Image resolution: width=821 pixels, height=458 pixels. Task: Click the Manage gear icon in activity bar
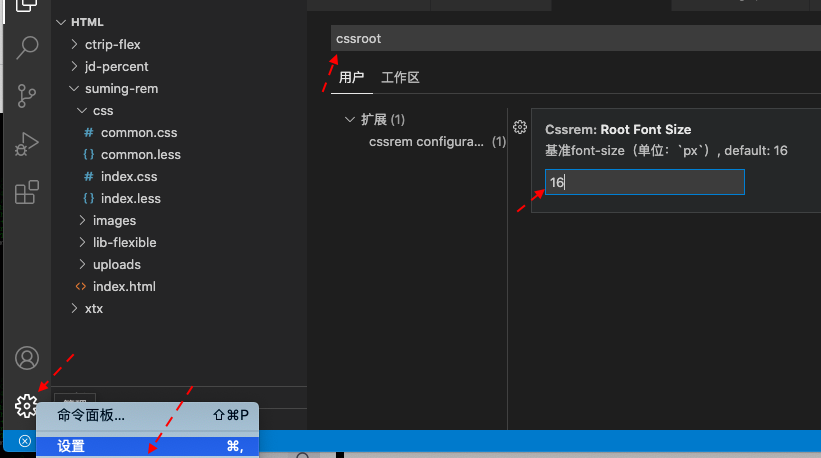[27, 405]
